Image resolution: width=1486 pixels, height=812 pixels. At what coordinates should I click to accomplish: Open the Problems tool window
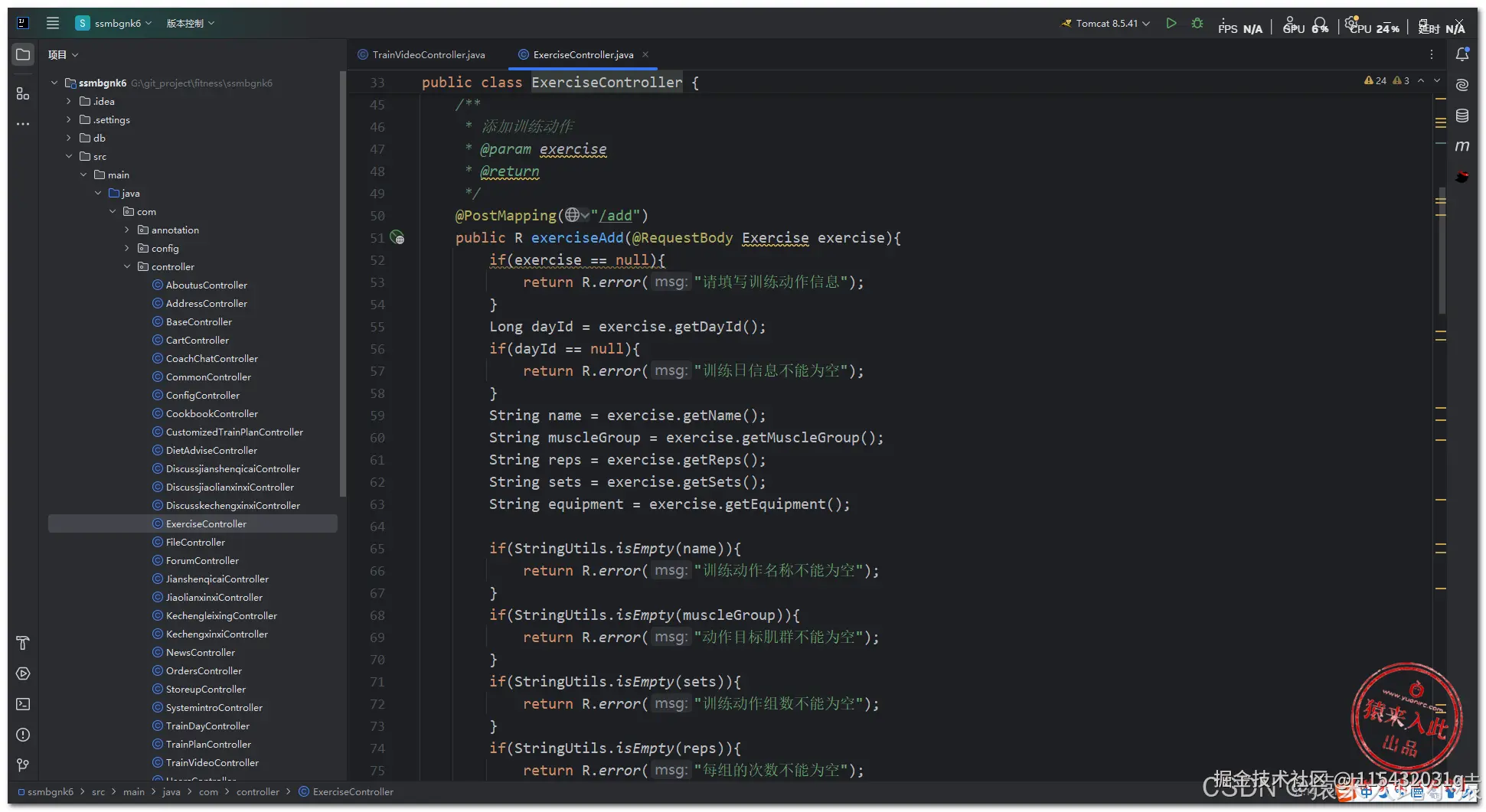click(23, 735)
